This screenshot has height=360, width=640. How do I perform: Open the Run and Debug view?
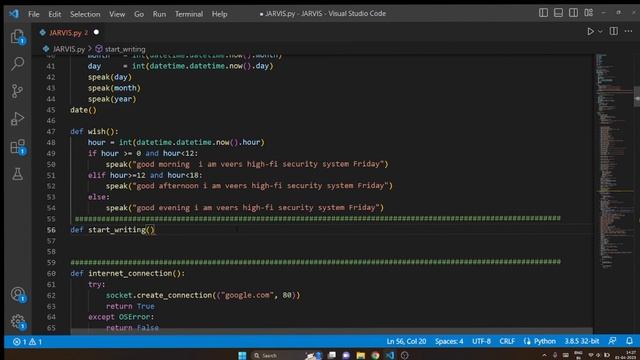tap(18, 119)
